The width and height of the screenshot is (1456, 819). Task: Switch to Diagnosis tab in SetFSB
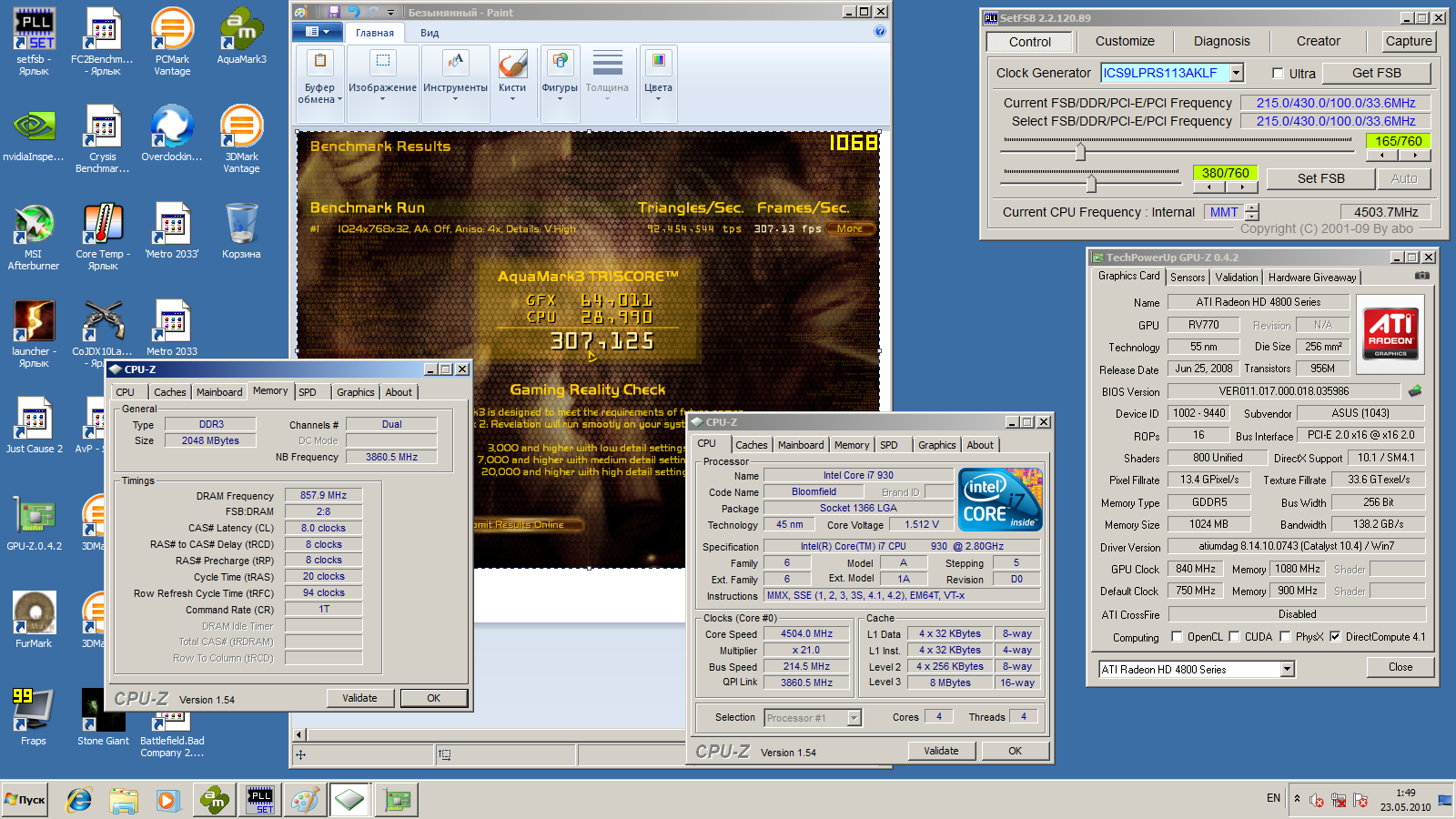1221,41
